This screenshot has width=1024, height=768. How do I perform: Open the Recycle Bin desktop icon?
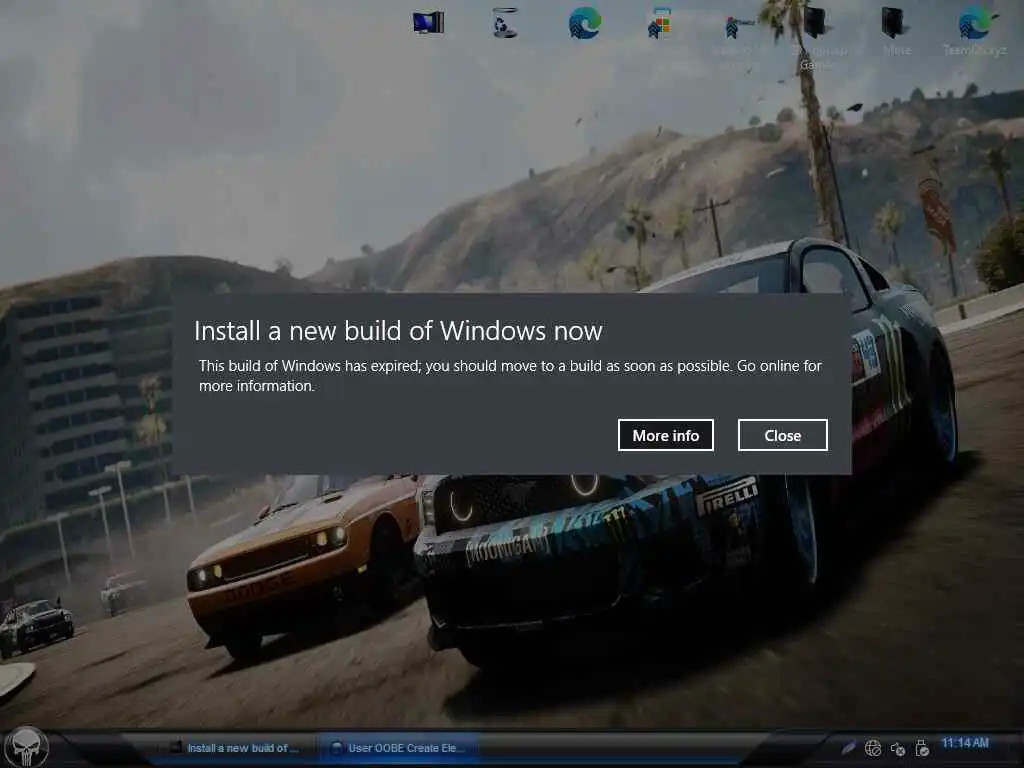point(505,23)
